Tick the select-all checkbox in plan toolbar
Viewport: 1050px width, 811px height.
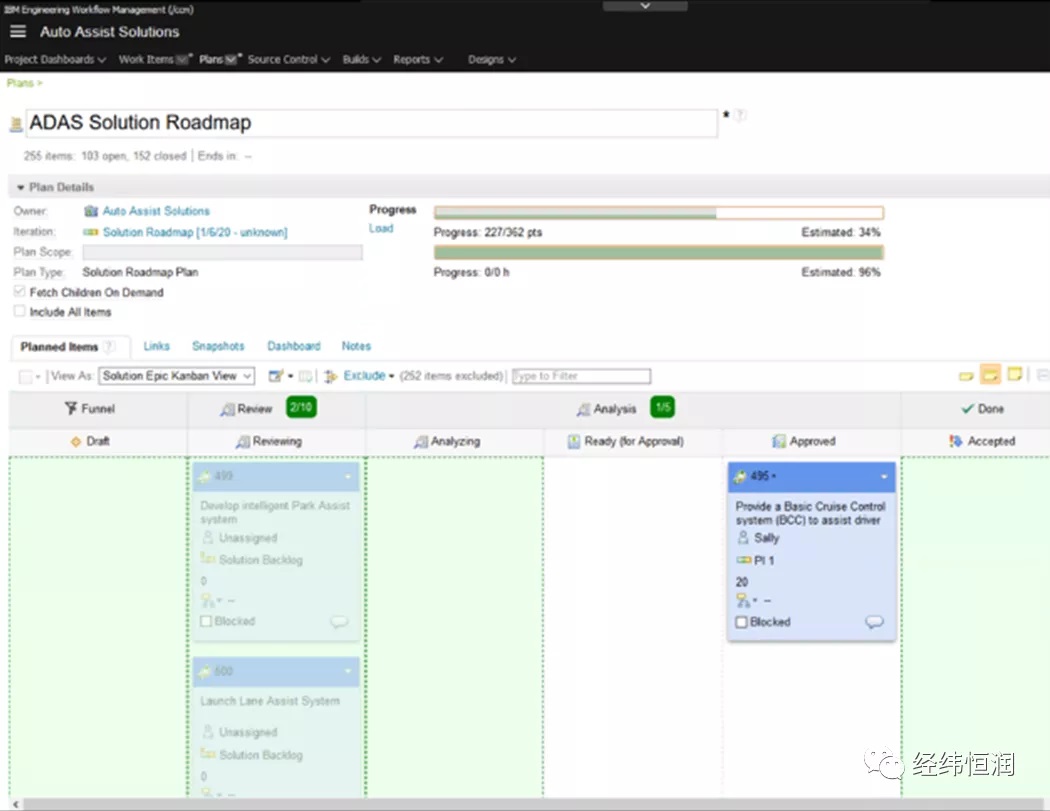[25, 377]
